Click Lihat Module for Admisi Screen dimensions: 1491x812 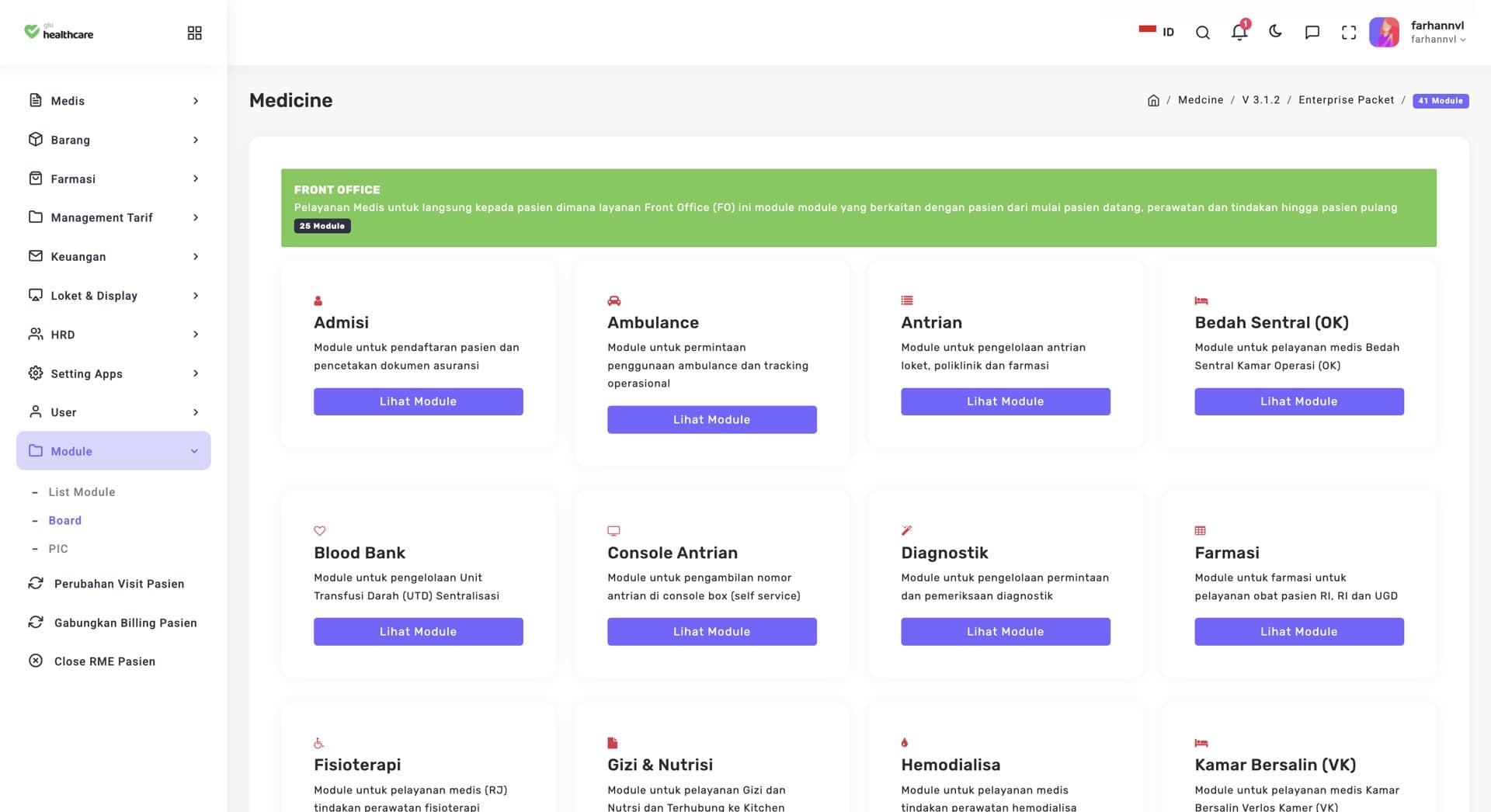tap(418, 401)
